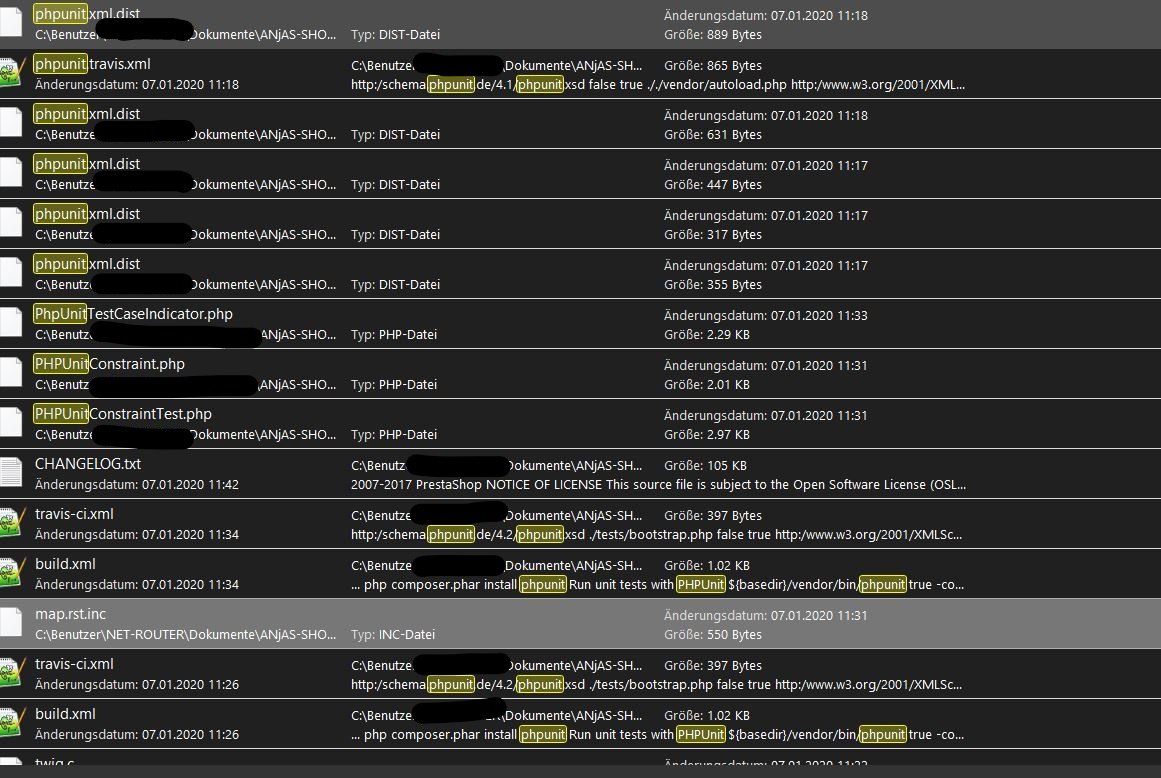
Task: Click the XML icon of travis-ci.xml modified 11:34
Action: pos(11,523)
